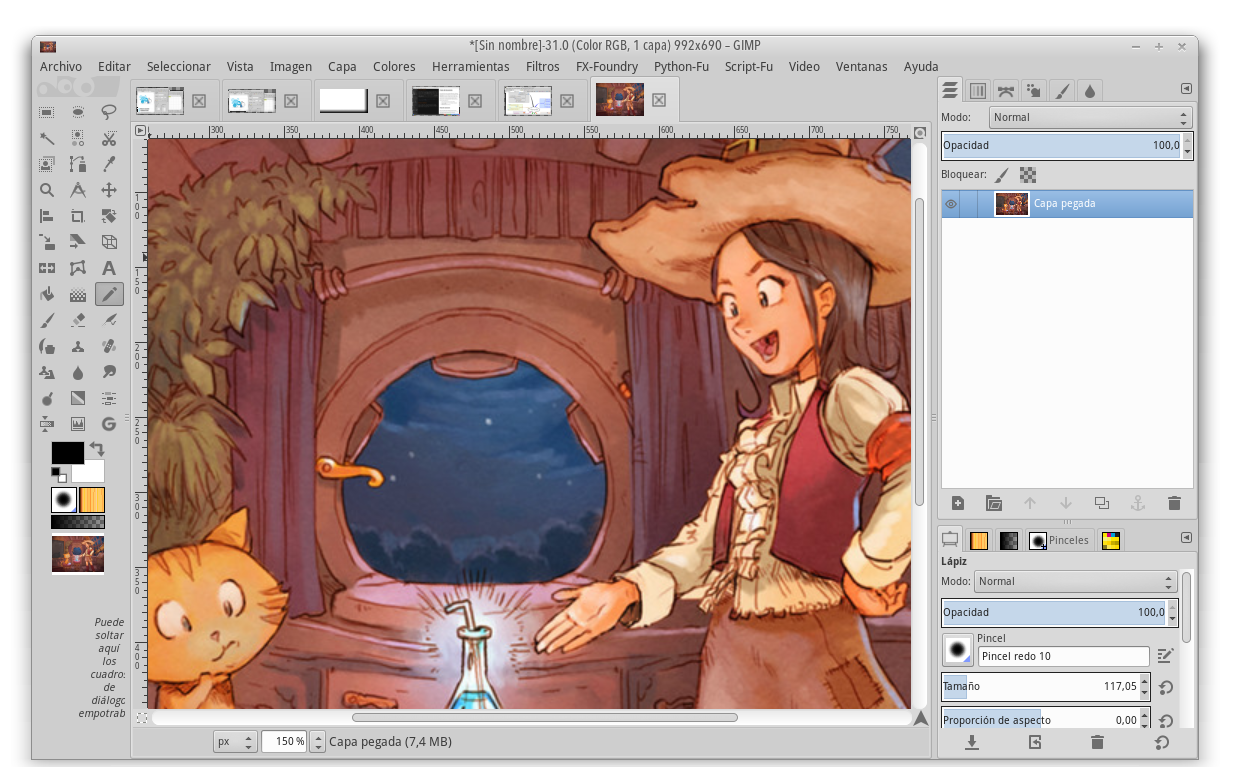Select the Pencil tool
The width and height of the screenshot is (1237, 784).
[x=109, y=294]
